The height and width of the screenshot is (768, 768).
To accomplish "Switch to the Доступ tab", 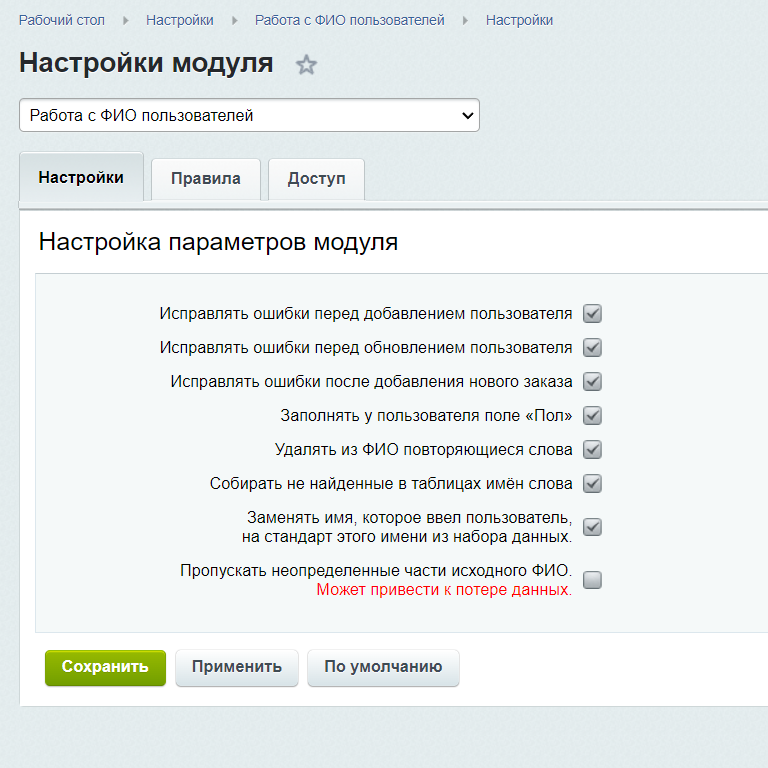I will click(x=316, y=179).
